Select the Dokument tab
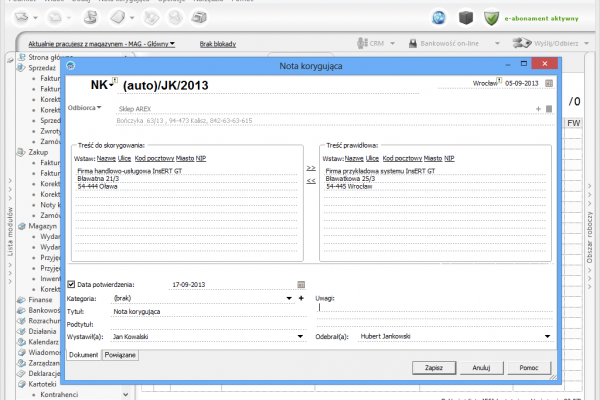 tap(82, 355)
